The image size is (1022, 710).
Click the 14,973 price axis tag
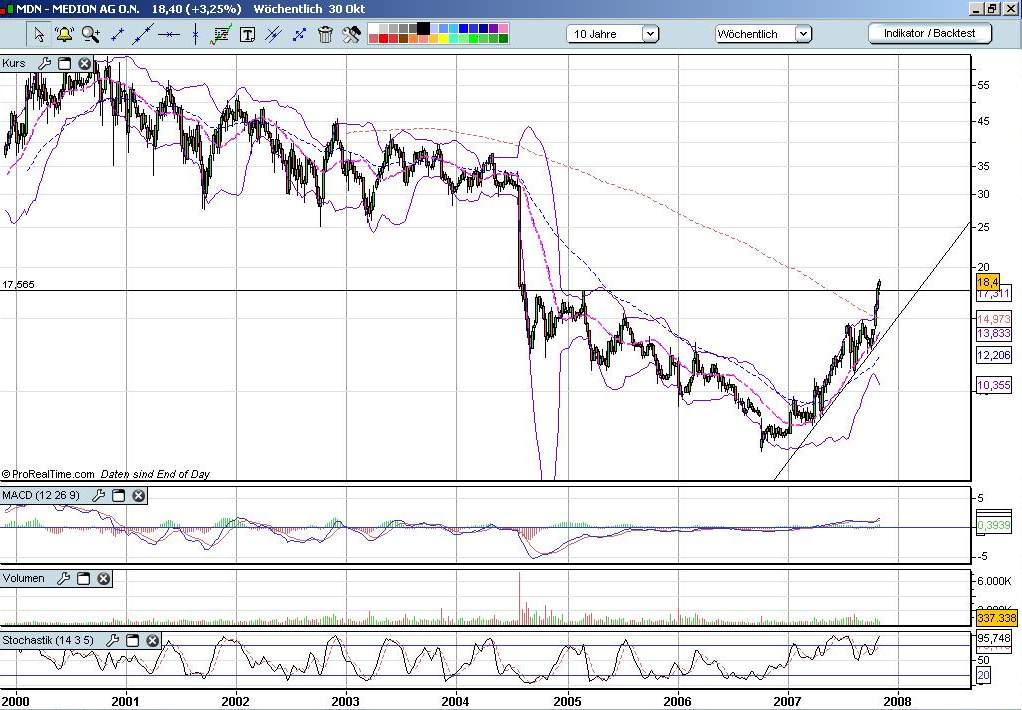(993, 319)
